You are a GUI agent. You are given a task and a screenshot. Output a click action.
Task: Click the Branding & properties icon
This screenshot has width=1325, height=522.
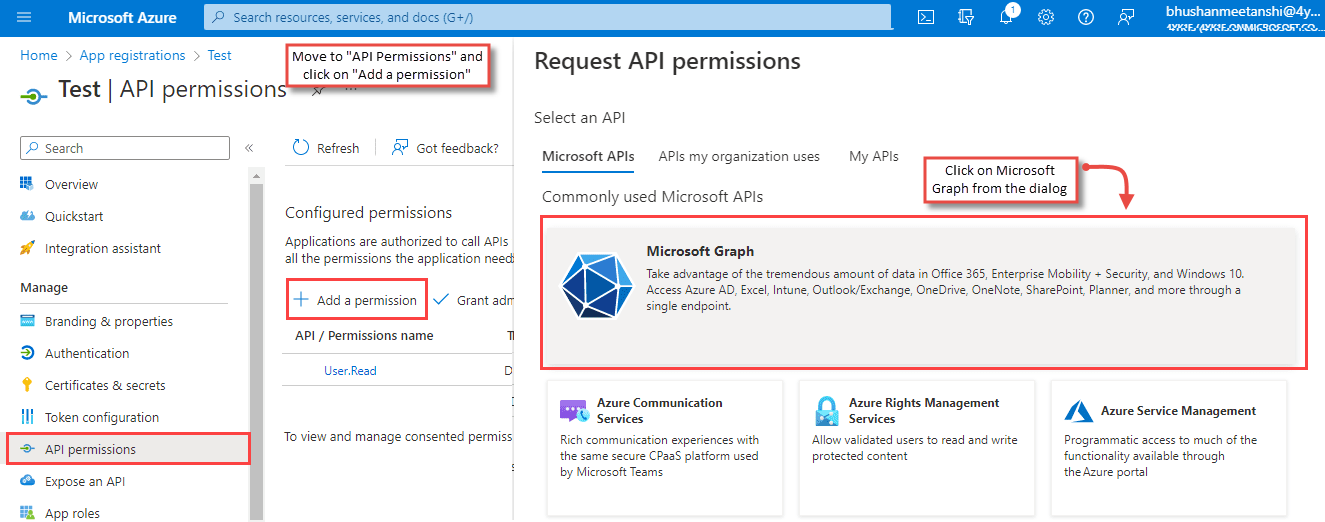point(27,321)
